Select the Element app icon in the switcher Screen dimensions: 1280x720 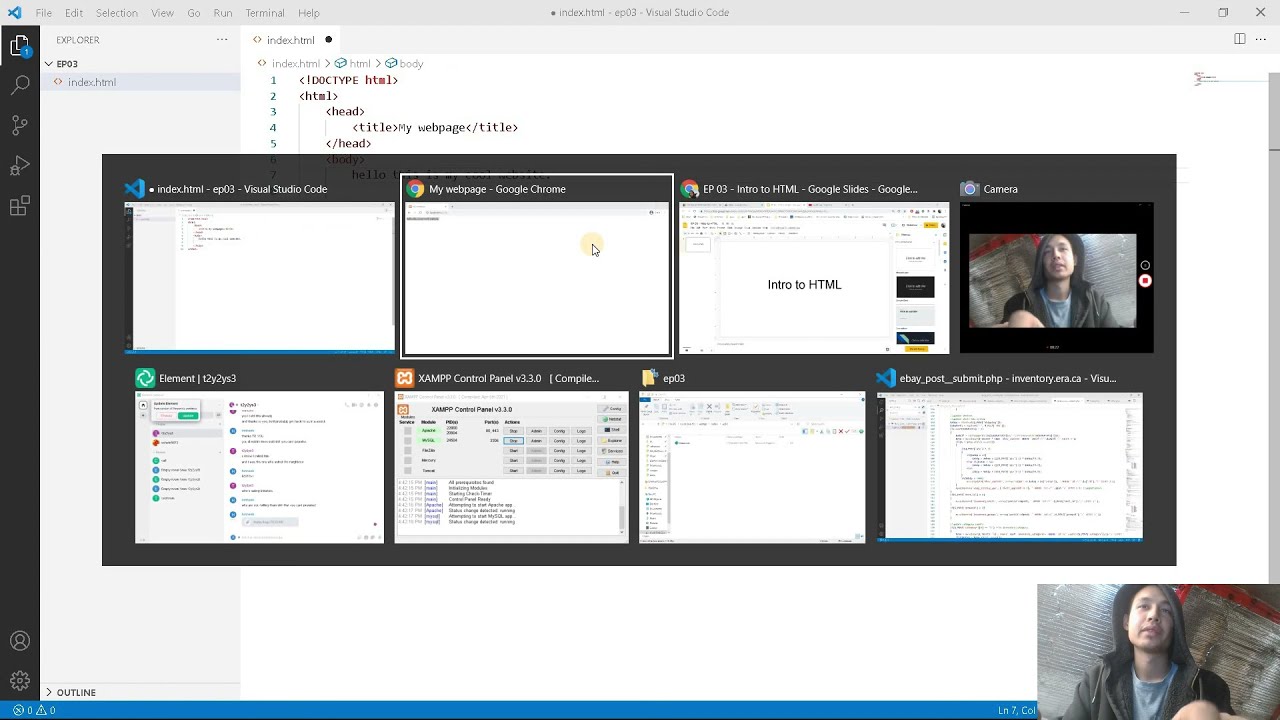(x=145, y=378)
